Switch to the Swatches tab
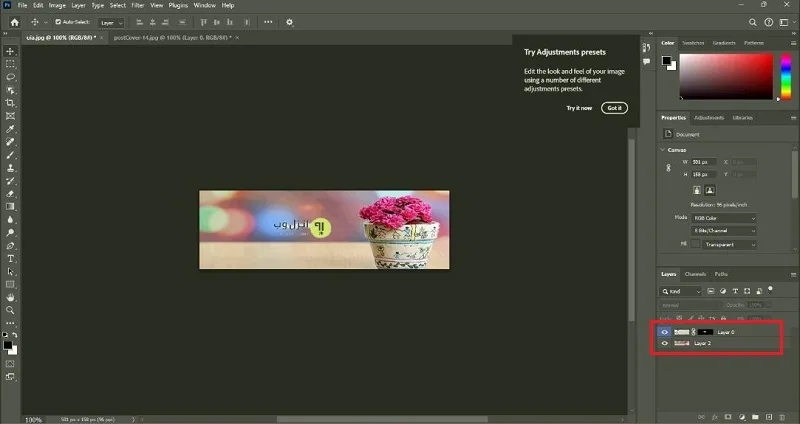 pyautogui.click(x=693, y=43)
